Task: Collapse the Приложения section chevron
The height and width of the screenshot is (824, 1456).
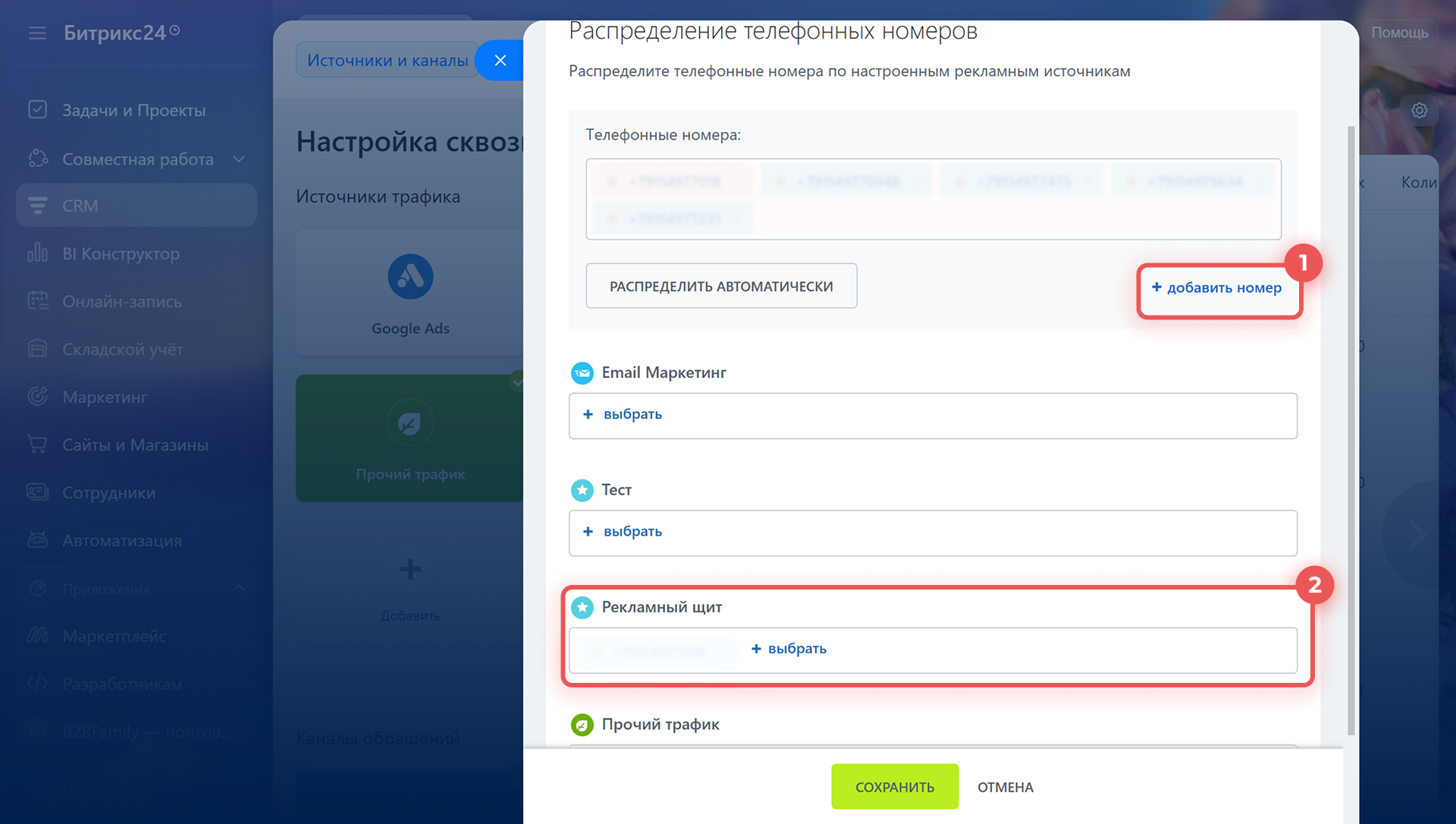Action: pyautogui.click(x=239, y=589)
